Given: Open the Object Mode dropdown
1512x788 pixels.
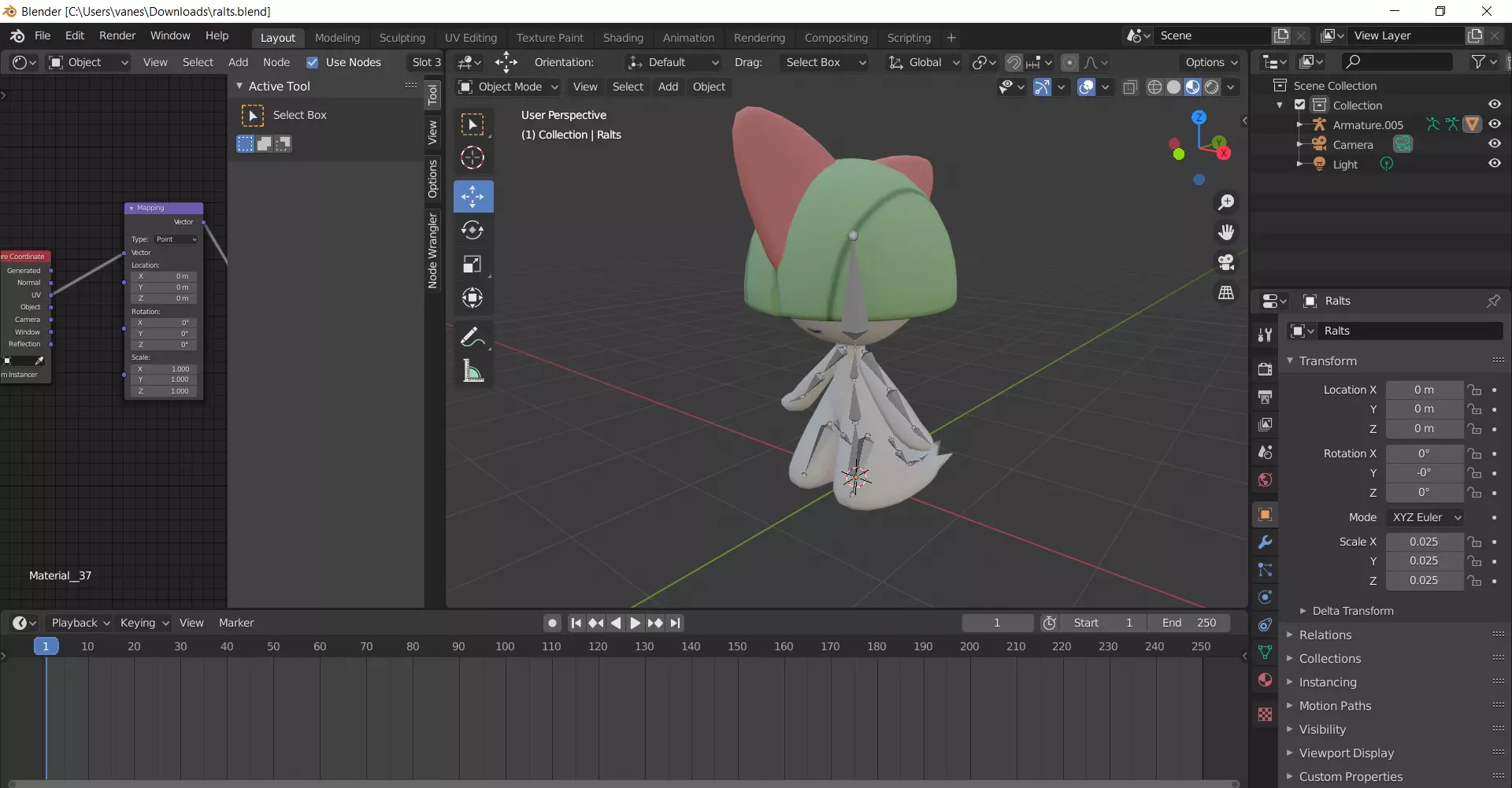Looking at the screenshot, I should 509,87.
